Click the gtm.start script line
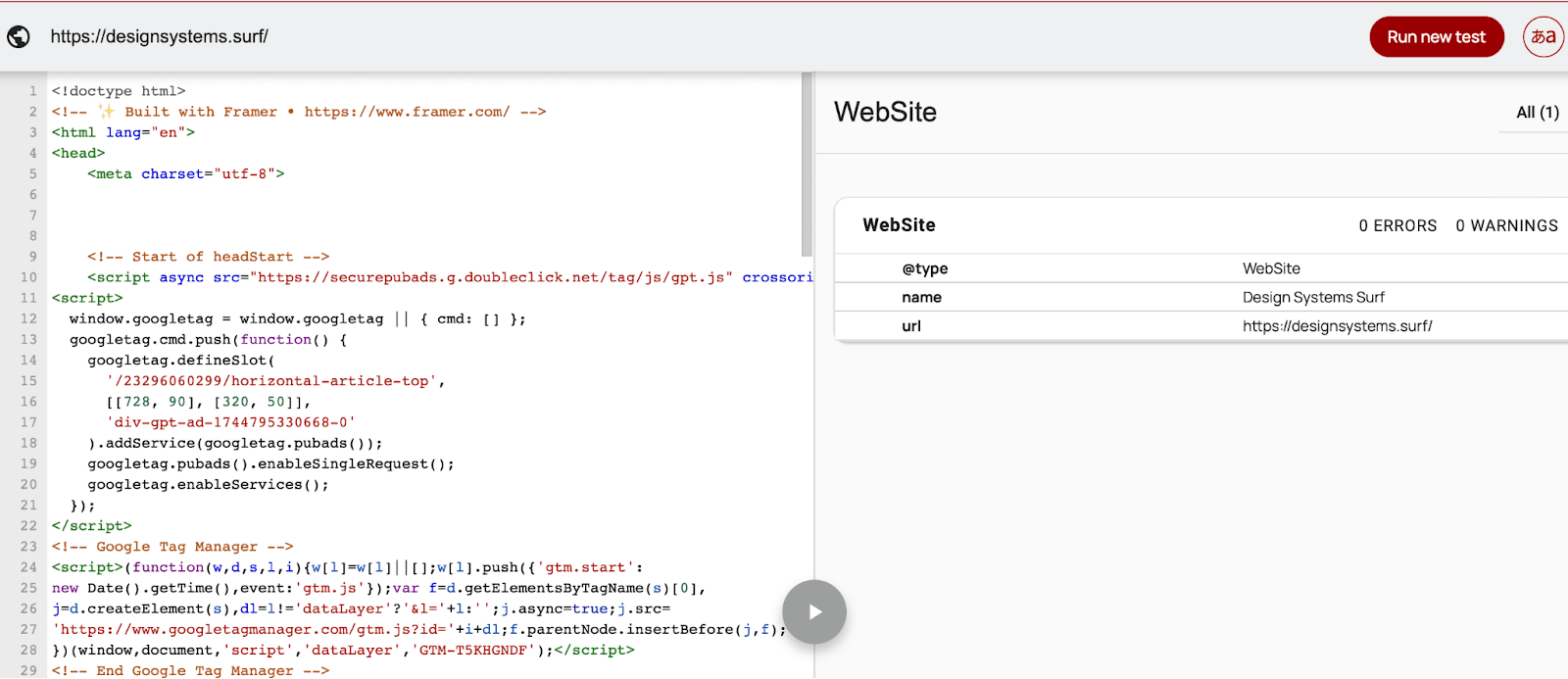1568x679 pixels. (x=348, y=567)
